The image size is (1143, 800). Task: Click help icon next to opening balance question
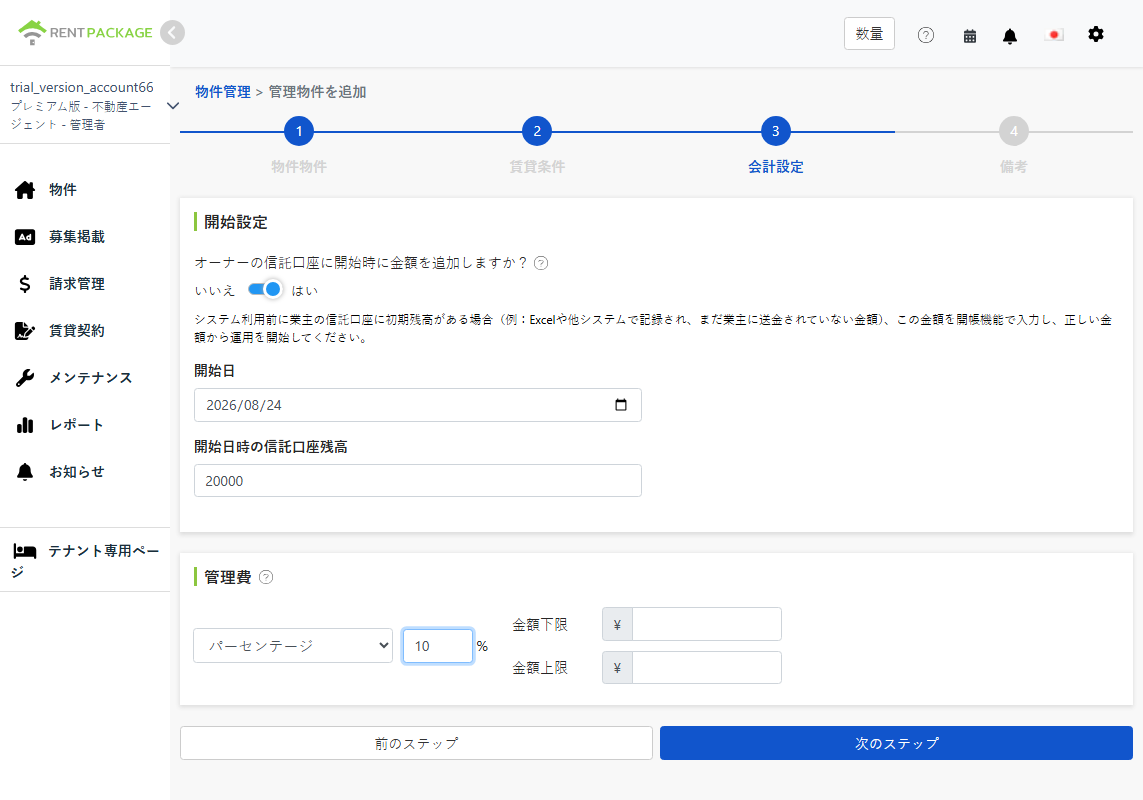click(541, 263)
